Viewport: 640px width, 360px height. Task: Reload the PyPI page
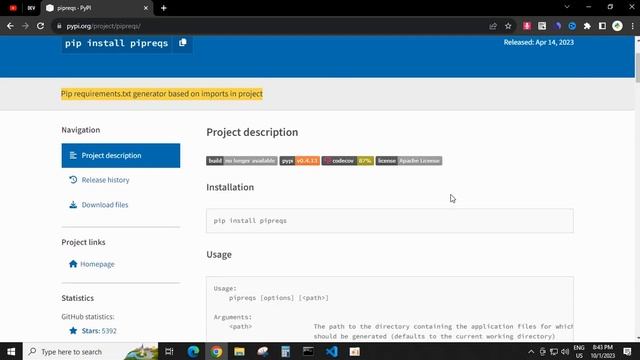click(x=40, y=26)
